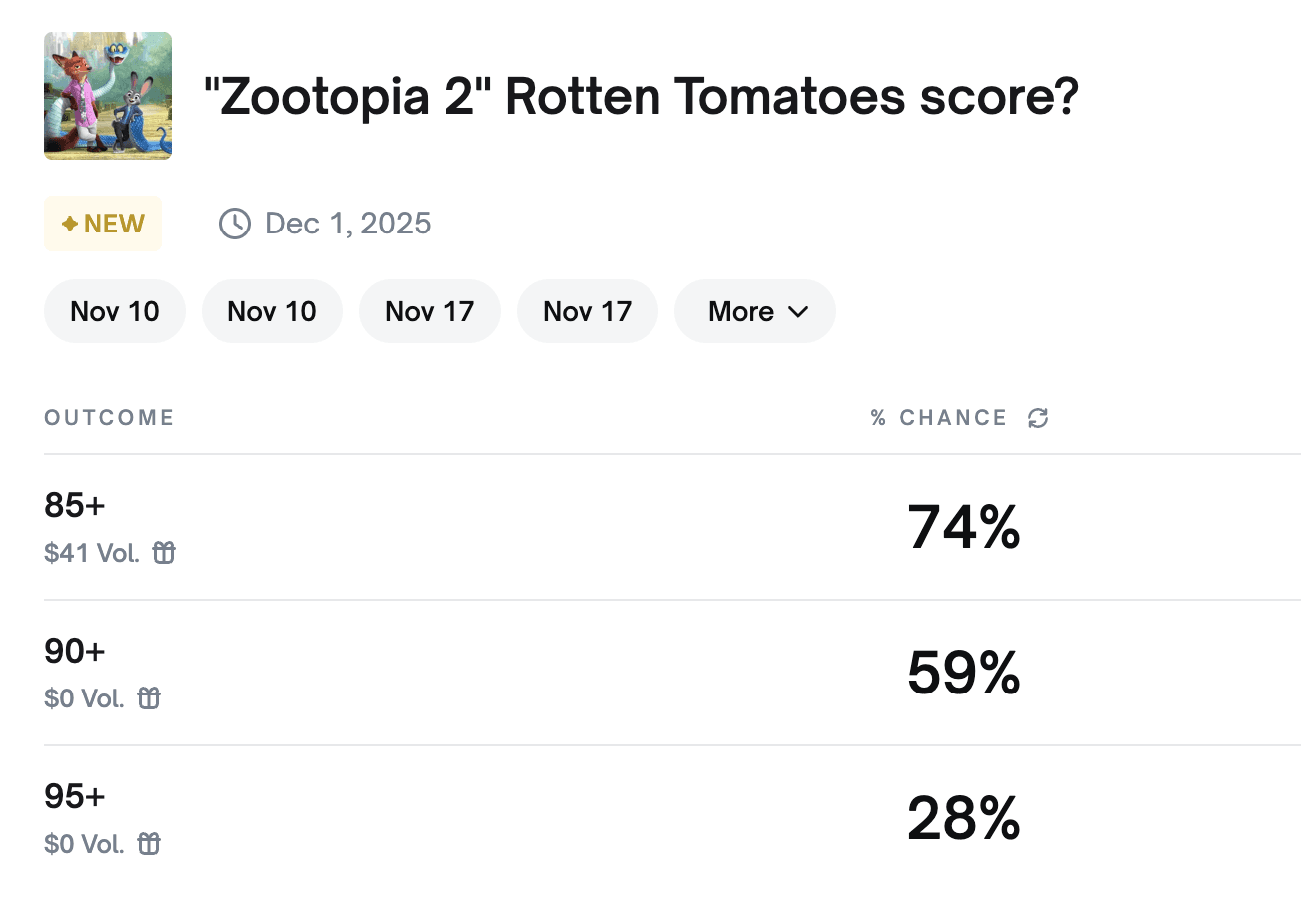Switch to the second Nov 17 date tab
The width and height of the screenshot is (1301, 924).
588,311
